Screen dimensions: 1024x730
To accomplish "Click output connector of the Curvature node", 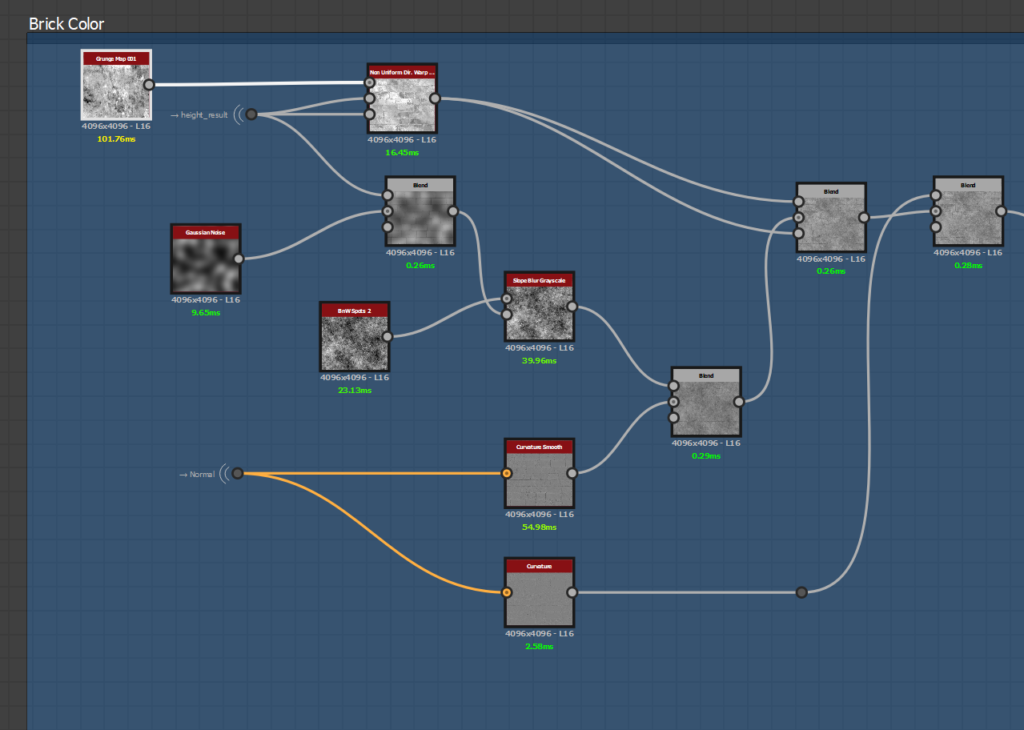I will tap(572, 593).
